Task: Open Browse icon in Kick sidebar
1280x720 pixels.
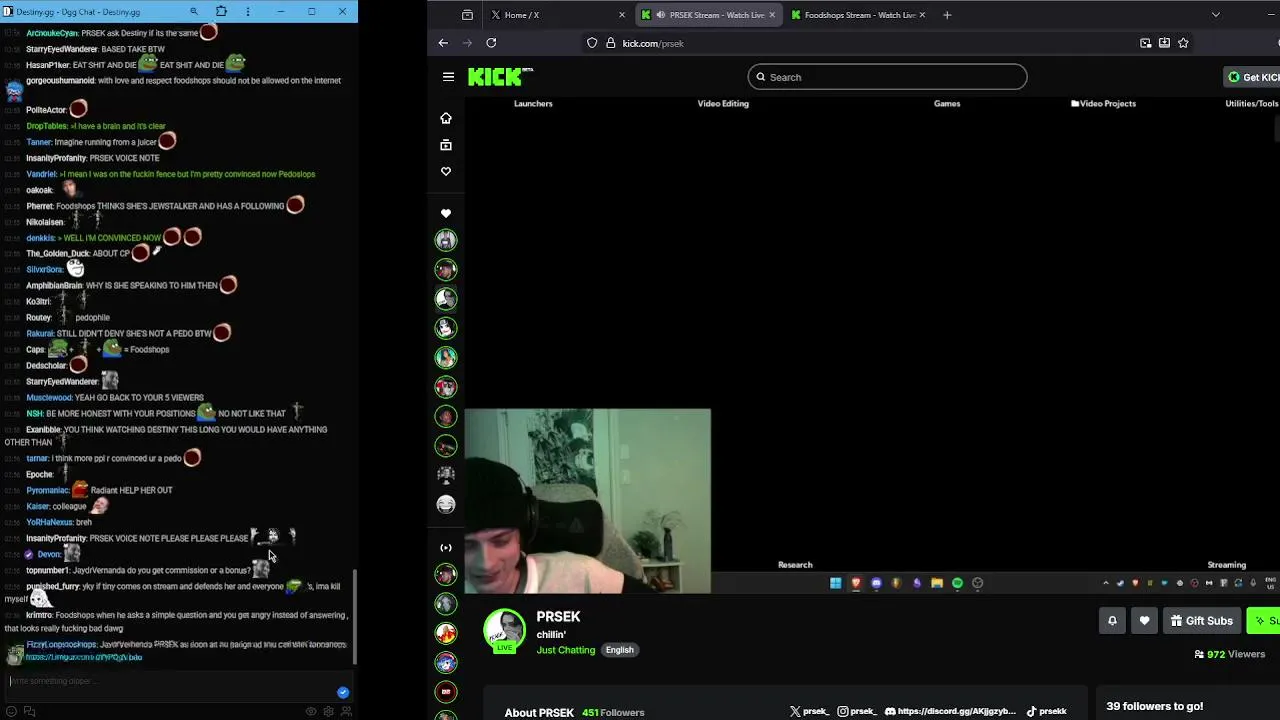Action: (x=446, y=145)
